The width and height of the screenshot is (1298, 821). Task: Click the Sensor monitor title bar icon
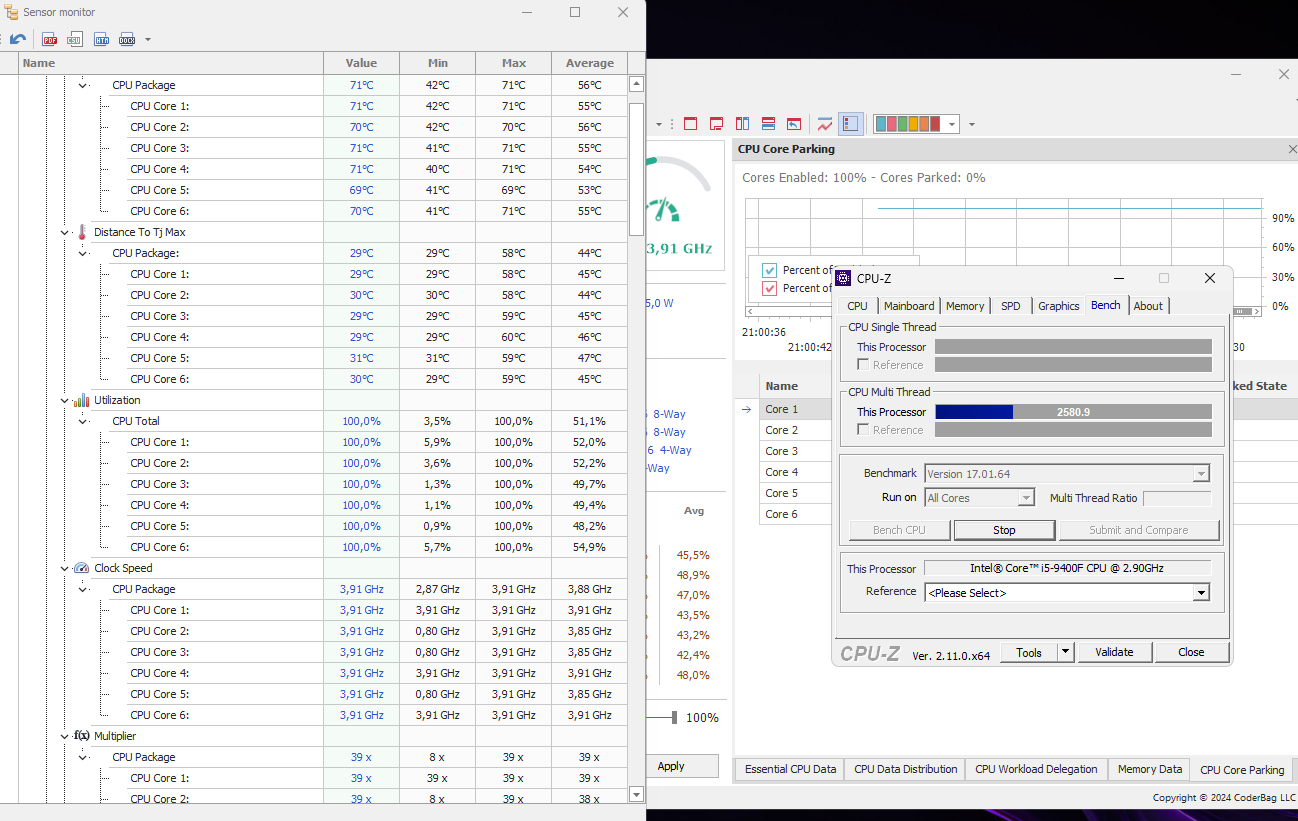point(11,12)
